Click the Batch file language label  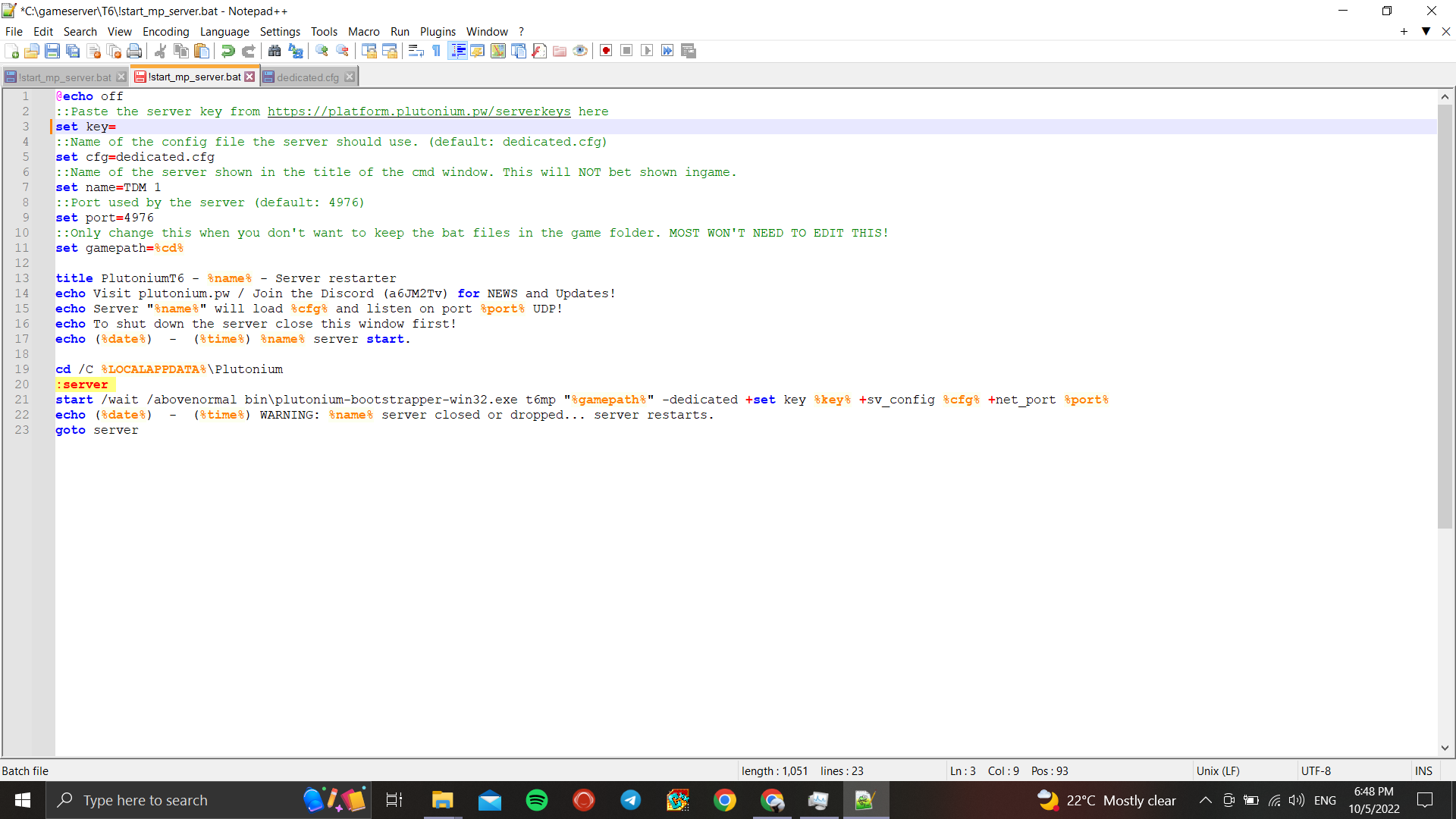[25, 770]
